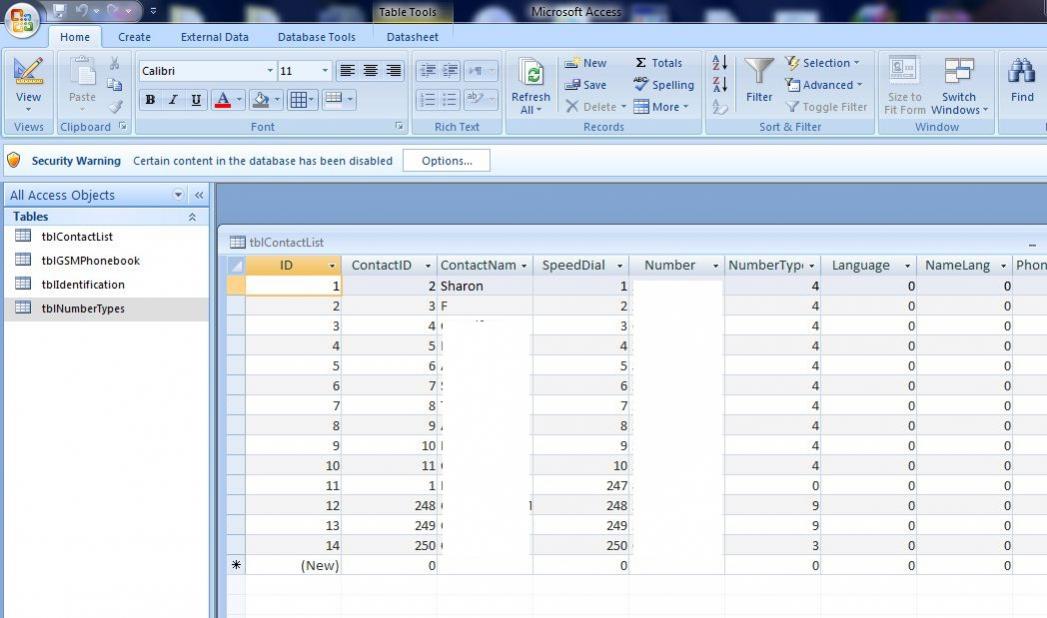Sort ascending A to Z
Screen dimensions: 1047x618
tap(720, 63)
